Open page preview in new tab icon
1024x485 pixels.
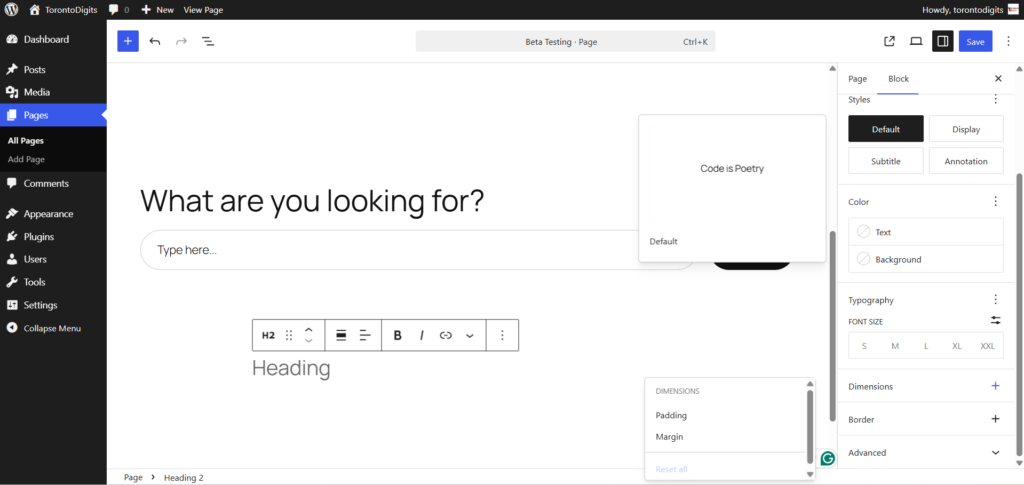click(889, 41)
